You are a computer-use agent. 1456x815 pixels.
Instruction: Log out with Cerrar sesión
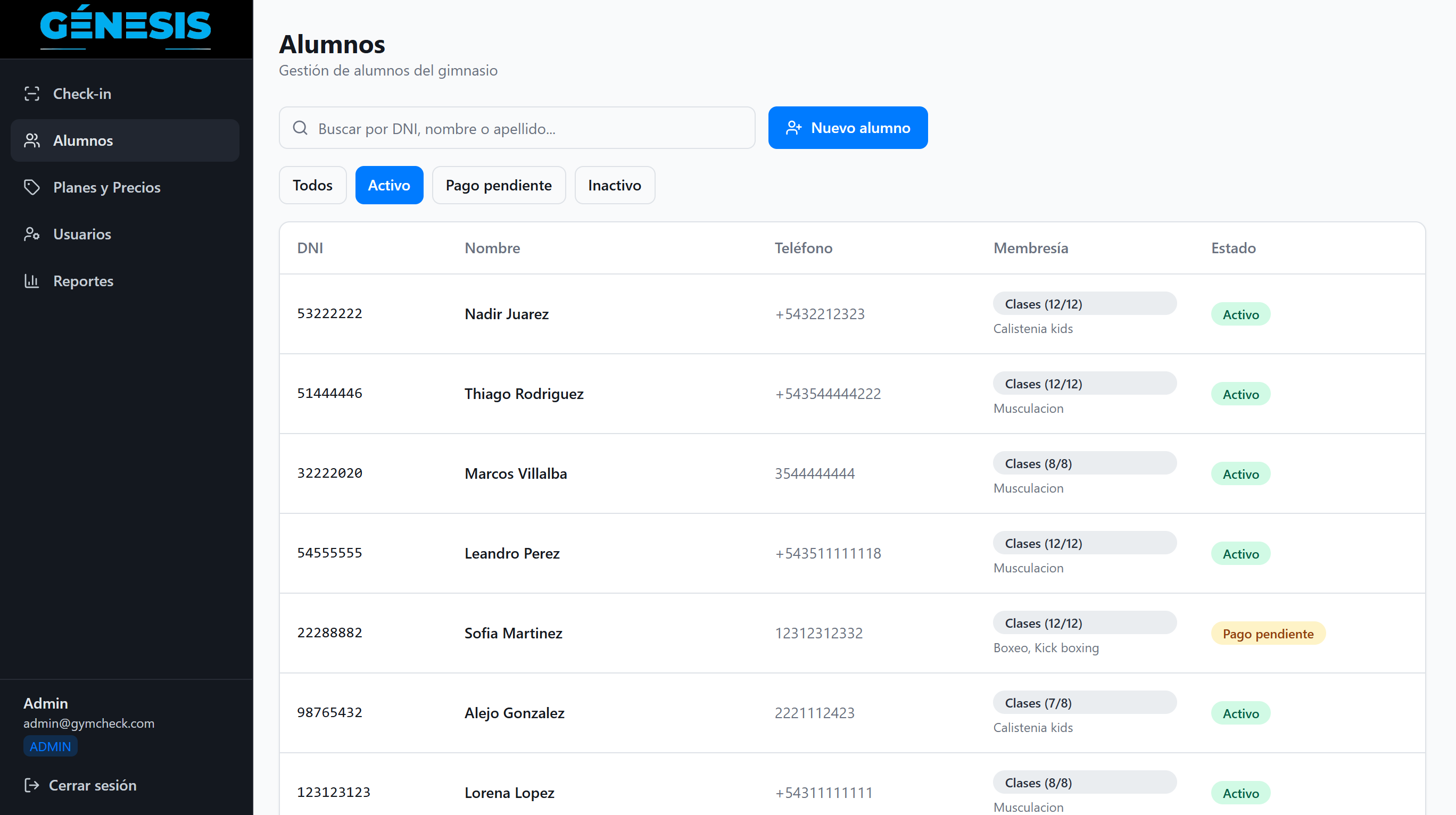[80, 785]
